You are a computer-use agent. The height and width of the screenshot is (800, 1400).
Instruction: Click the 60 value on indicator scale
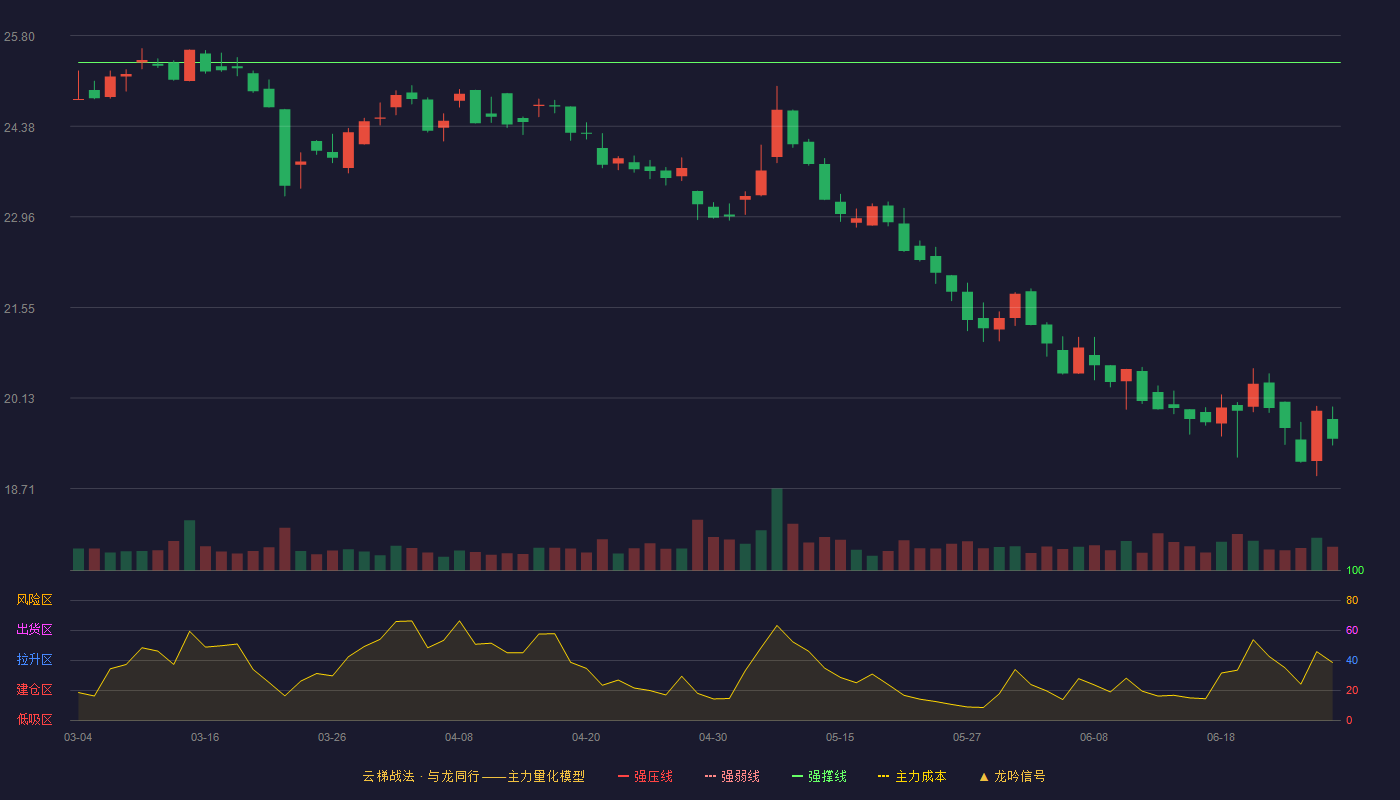pyautogui.click(x=1352, y=630)
